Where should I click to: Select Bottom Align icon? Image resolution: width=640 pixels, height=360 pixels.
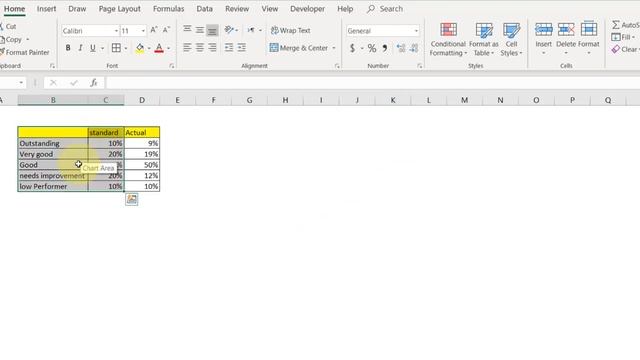coord(212,30)
